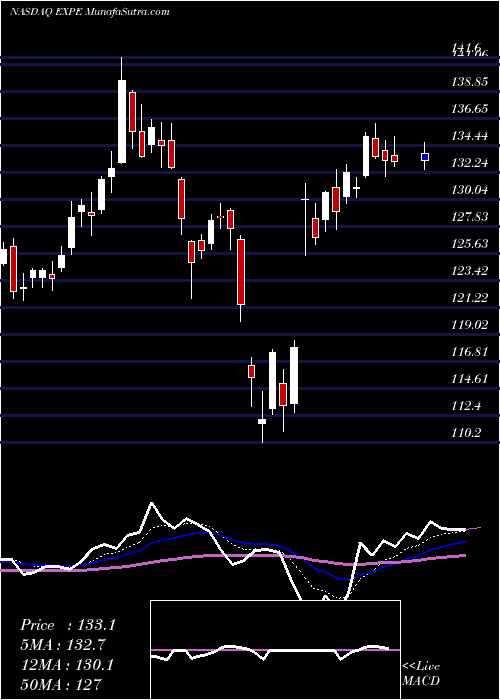Click the MACD inset chart panel

tap(275, 650)
